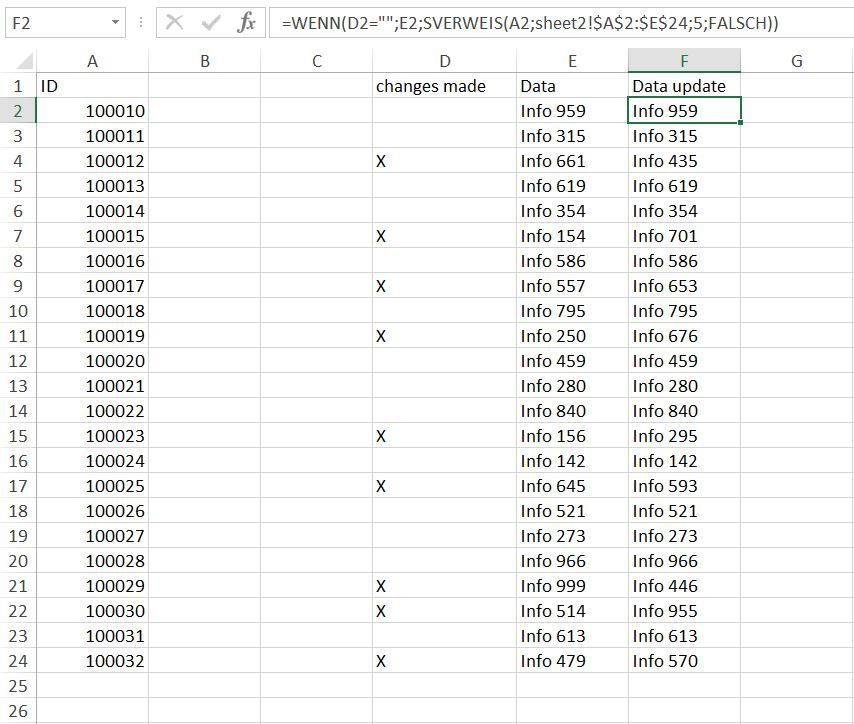Image resolution: width=854 pixels, height=724 pixels.
Task: Select the cell containing ID 100010
Action: 92,111
